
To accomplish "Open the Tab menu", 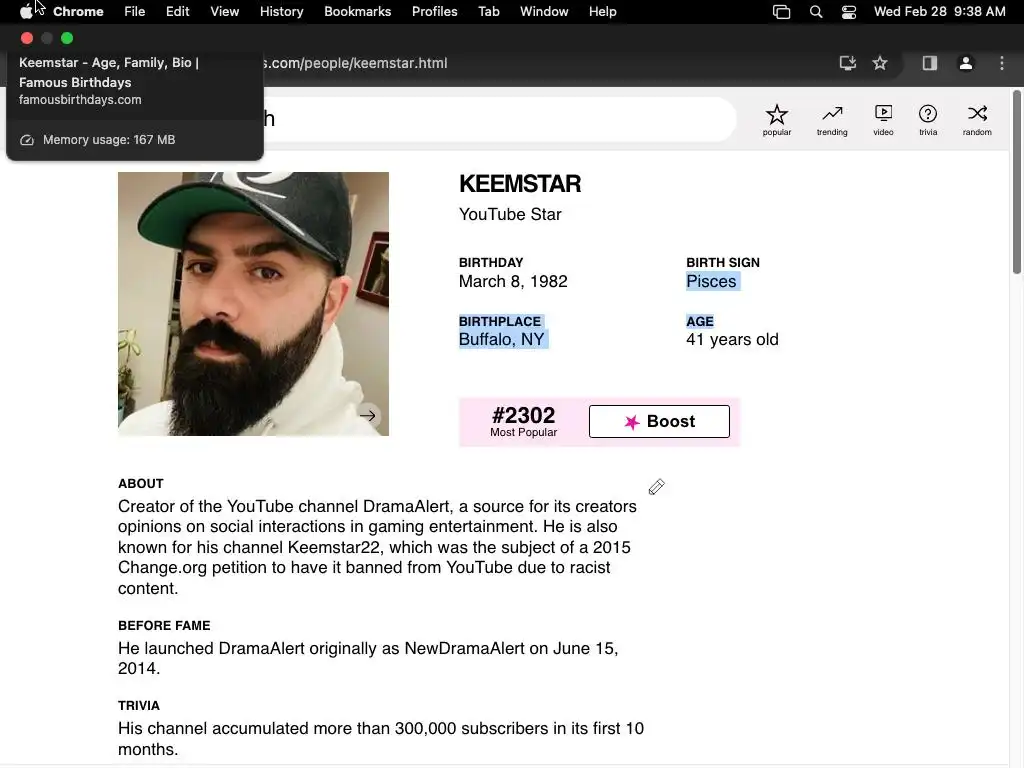I will tap(488, 12).
